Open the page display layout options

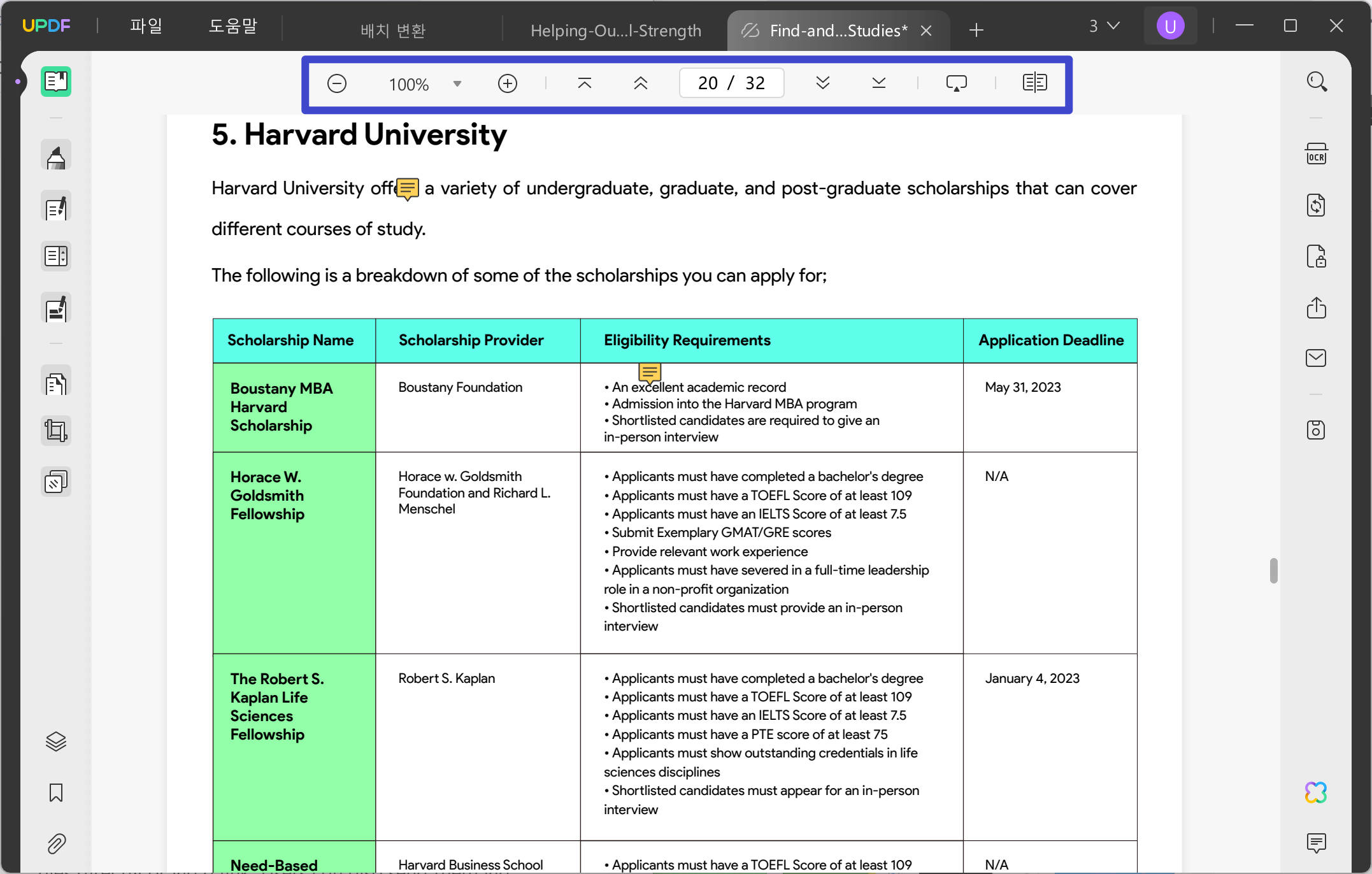coord(1035,83)
